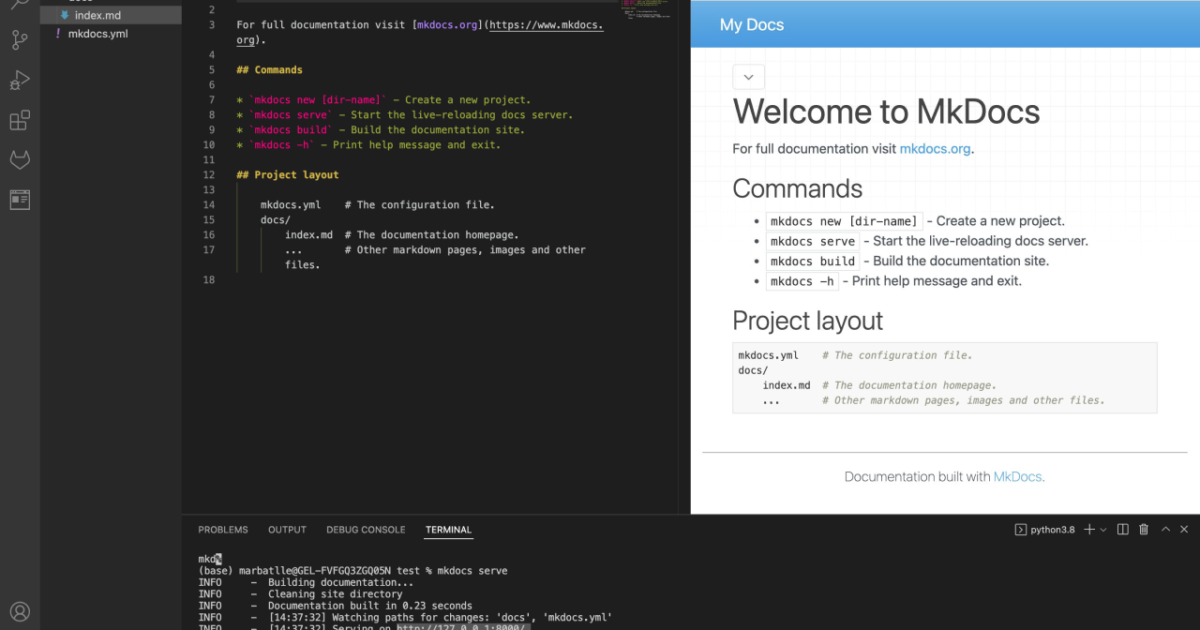The width and height of the screenshot is (1200, 630).
Task: Kill terminal with trash icon
Action: coord(1143,529)
